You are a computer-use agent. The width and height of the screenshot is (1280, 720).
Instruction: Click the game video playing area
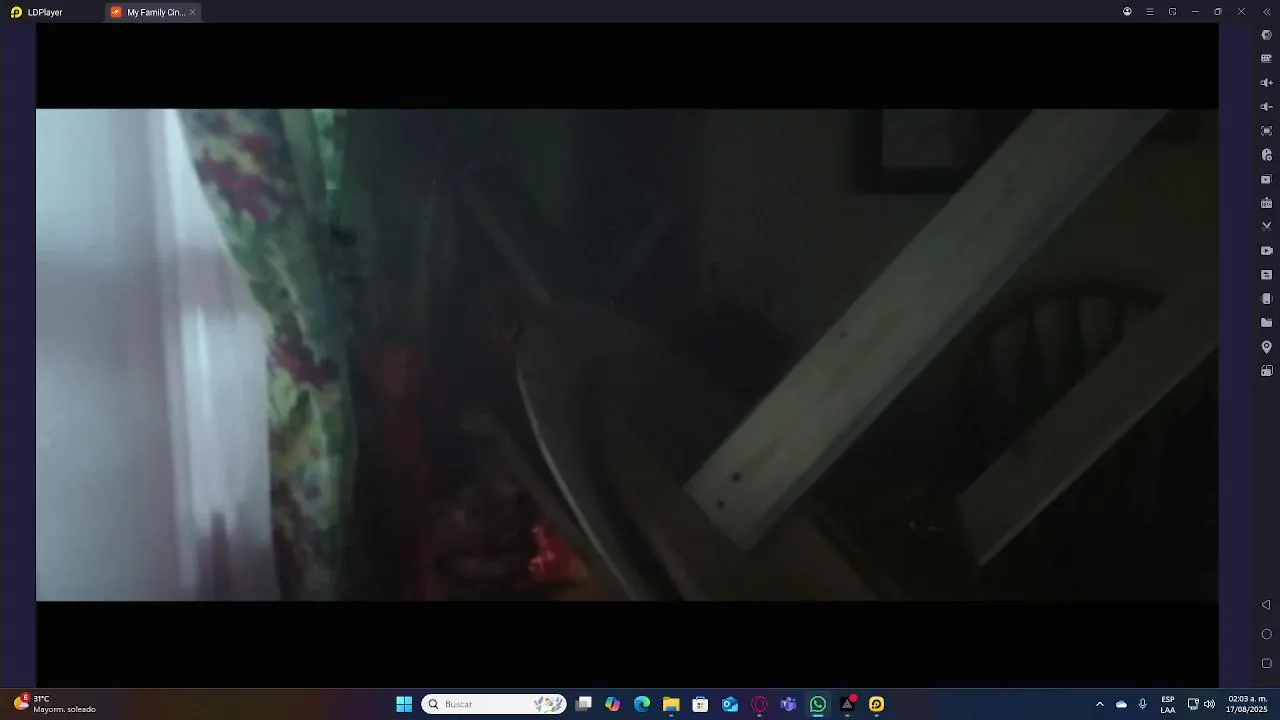[x=627, y=355]
